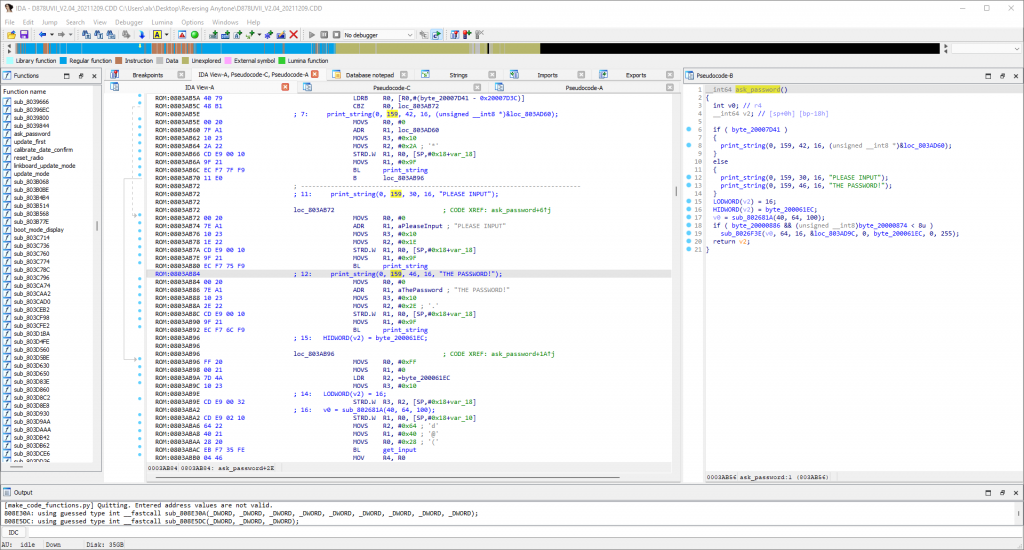Switch to the Database notepad tab
The image size is (1024, 550).
[x=369, y=75]
